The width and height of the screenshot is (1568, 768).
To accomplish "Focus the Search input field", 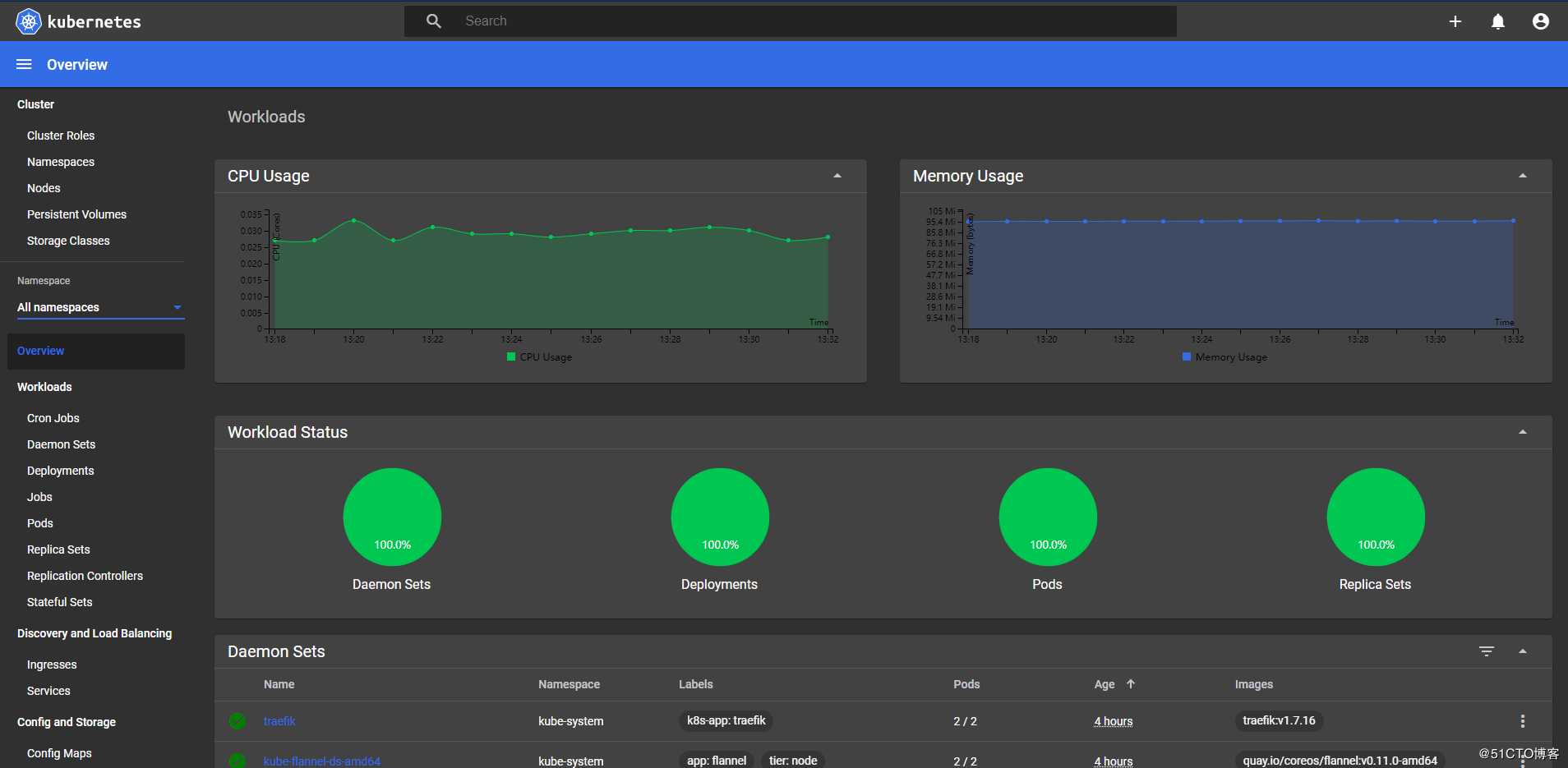I will [790, 21].
